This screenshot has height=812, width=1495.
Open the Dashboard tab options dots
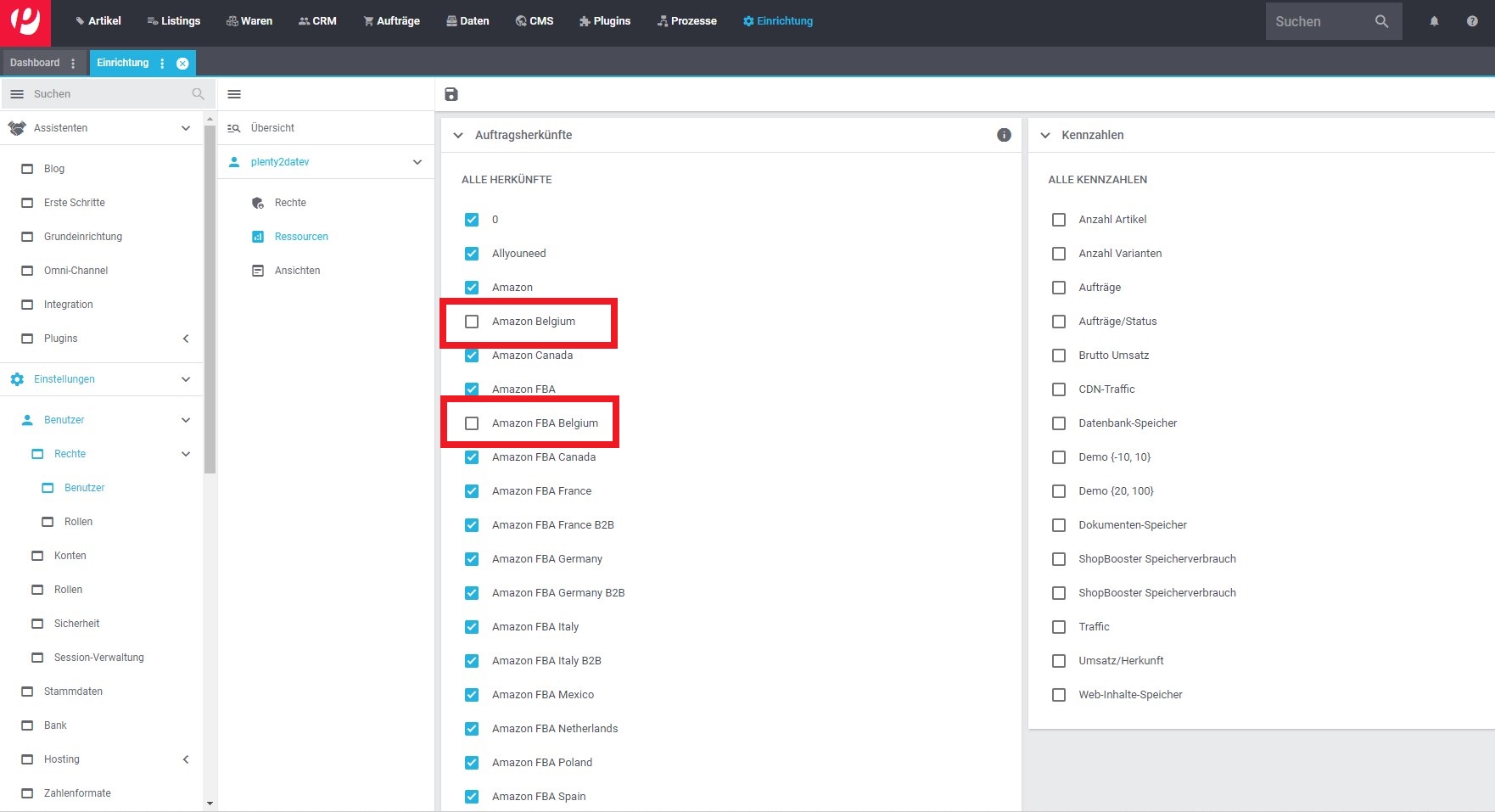pyautogui.click(x=73, y=63)
